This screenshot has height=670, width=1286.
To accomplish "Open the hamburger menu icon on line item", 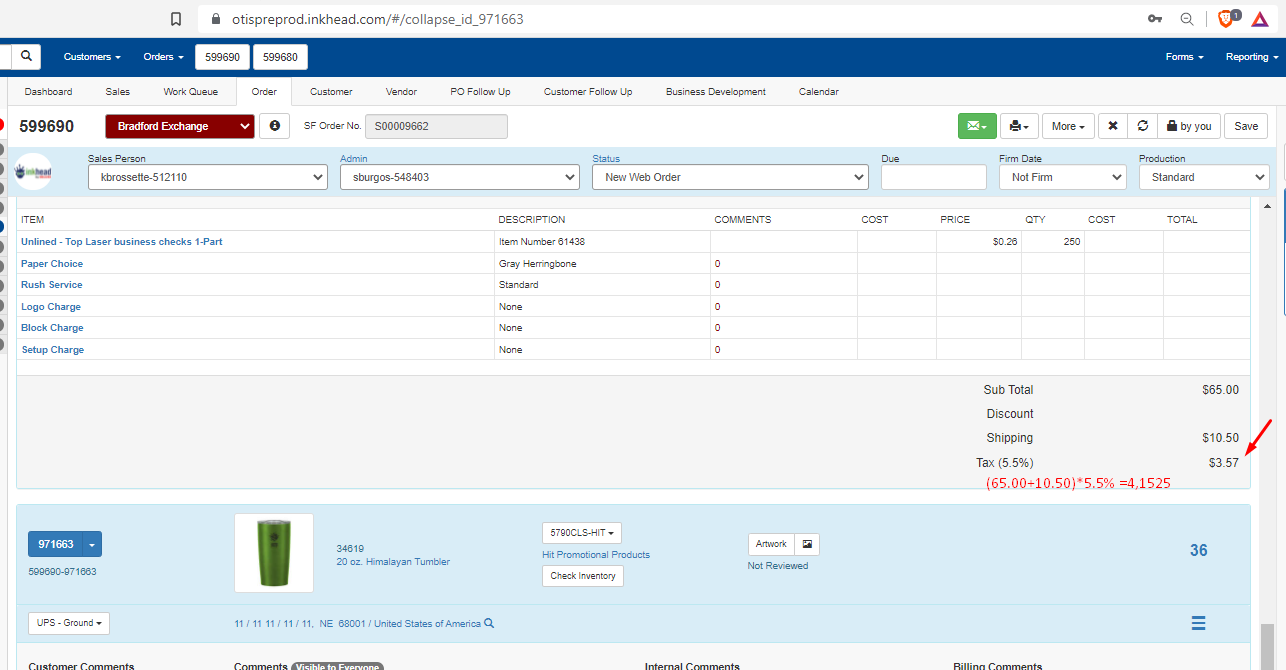I will pos(1198,623).
